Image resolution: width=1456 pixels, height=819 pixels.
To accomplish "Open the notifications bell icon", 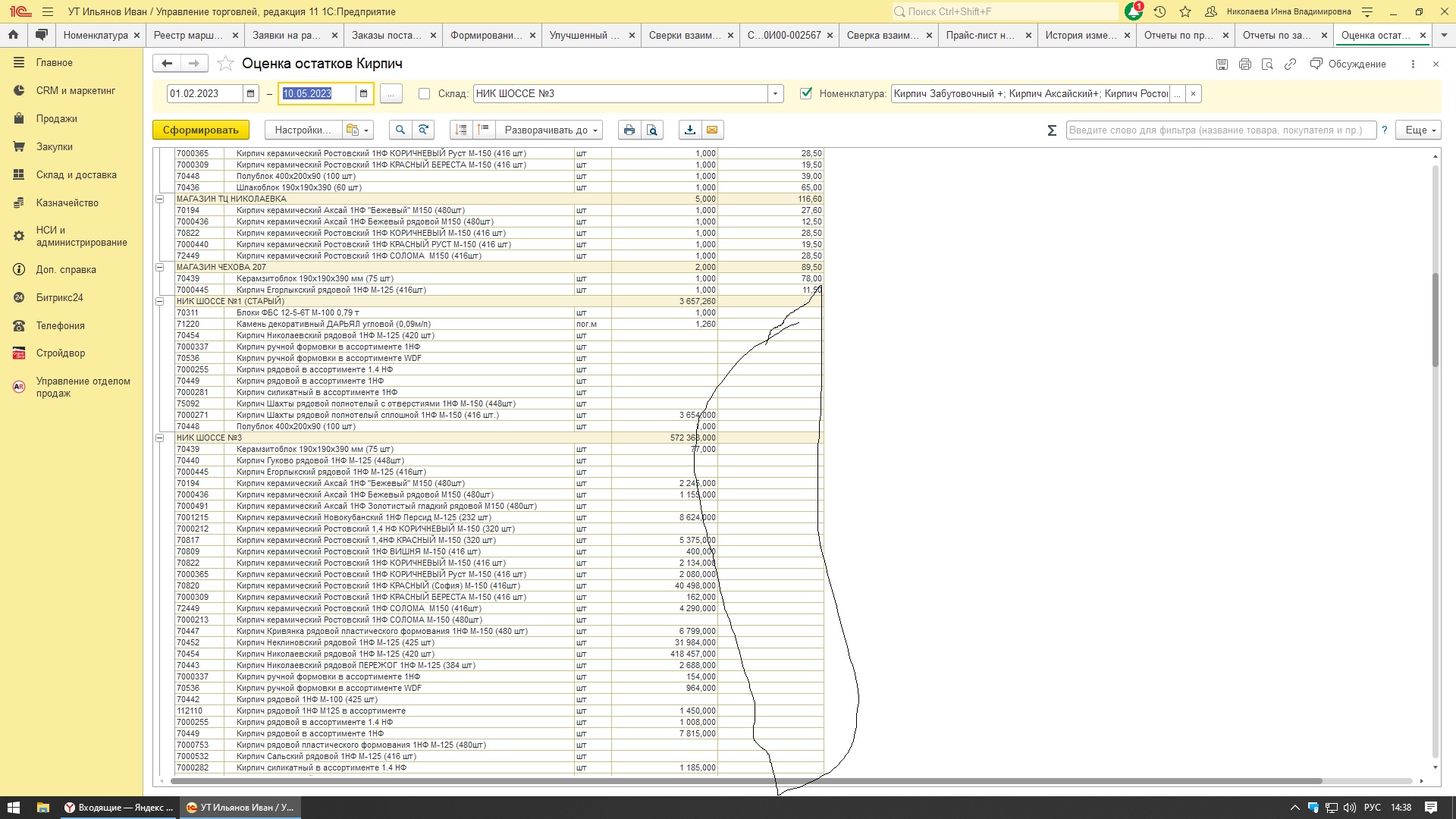I will pos(1133,11).
